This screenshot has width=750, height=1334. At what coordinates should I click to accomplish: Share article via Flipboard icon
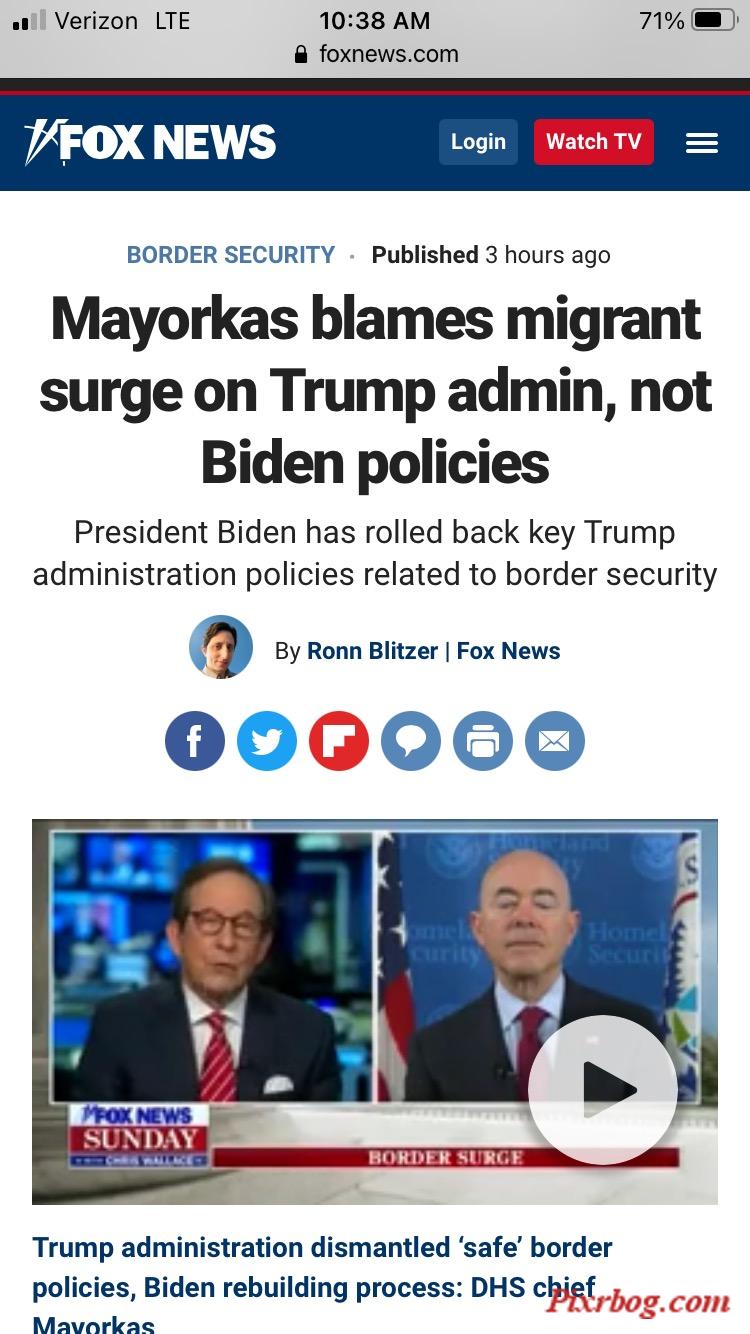pyautogui.click(x=339, y=741)
